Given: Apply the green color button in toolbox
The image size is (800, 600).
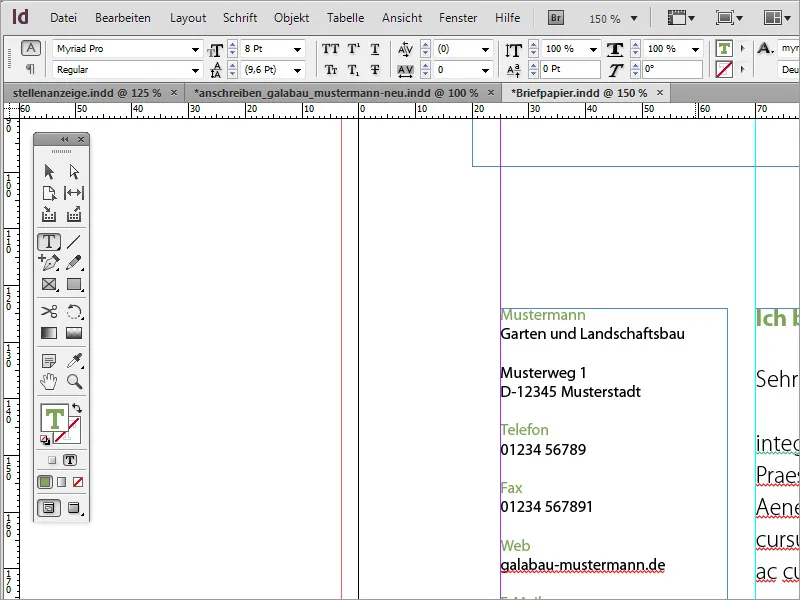Looking at the screenshot, I should tap(45, 482).
